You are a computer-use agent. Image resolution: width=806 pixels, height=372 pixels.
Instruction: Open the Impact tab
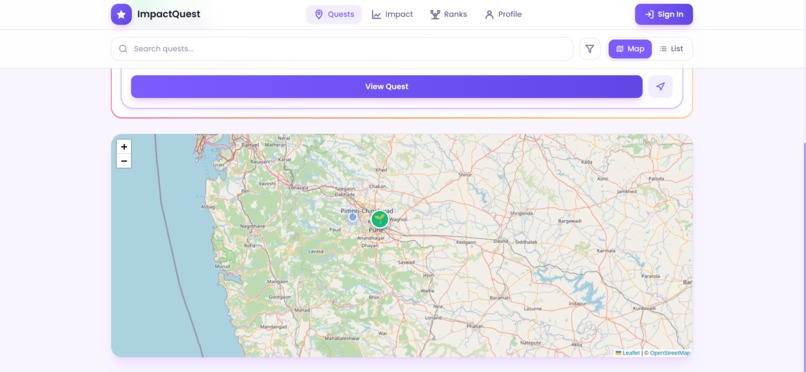click(x=392, y=14)
